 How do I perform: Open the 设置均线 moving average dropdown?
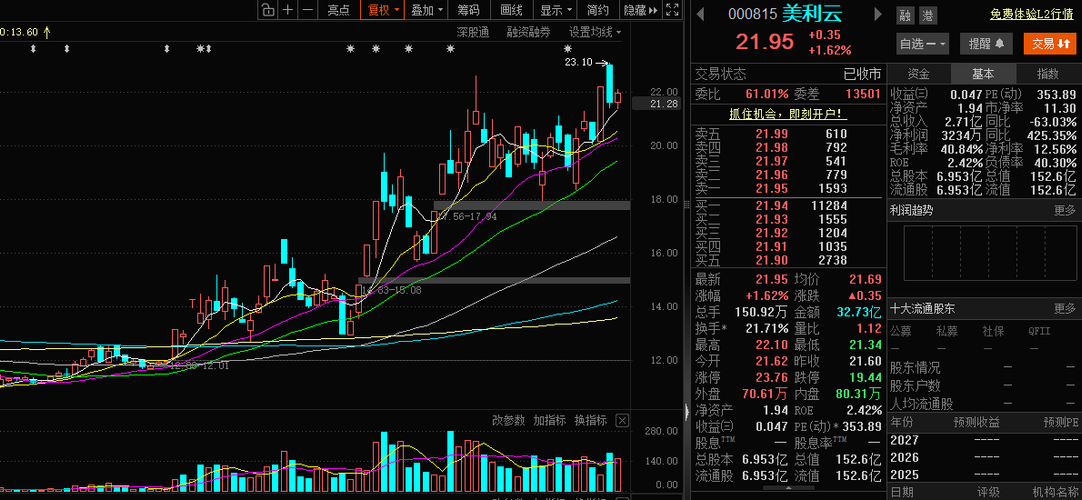pos(595,32)
